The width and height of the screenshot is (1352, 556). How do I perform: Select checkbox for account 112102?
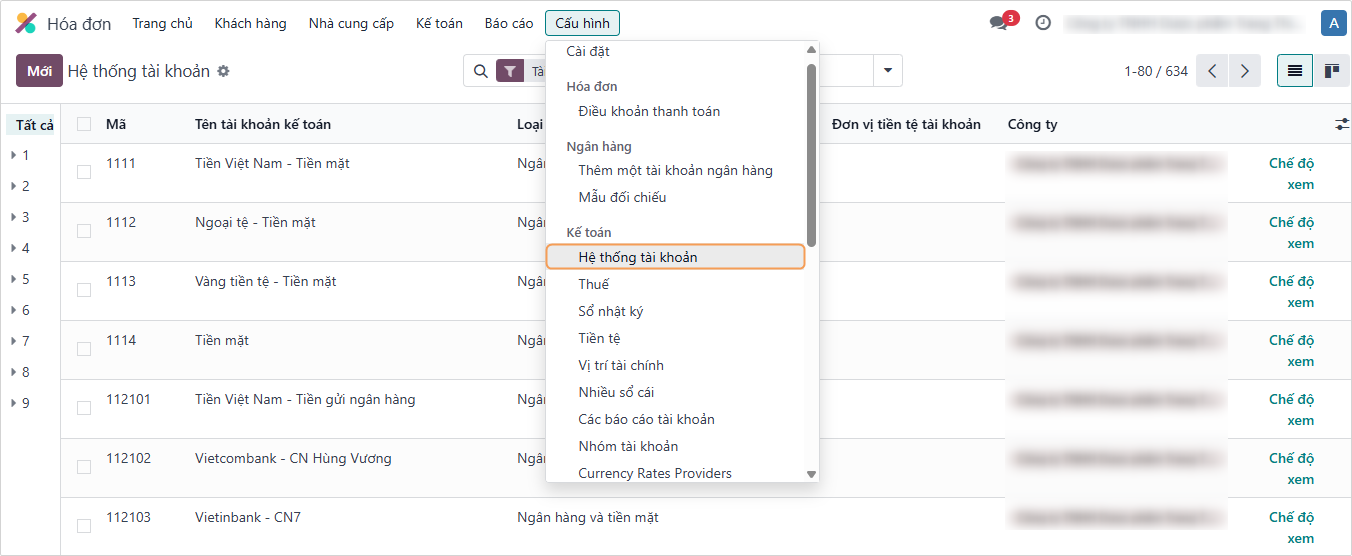point(84,467)
